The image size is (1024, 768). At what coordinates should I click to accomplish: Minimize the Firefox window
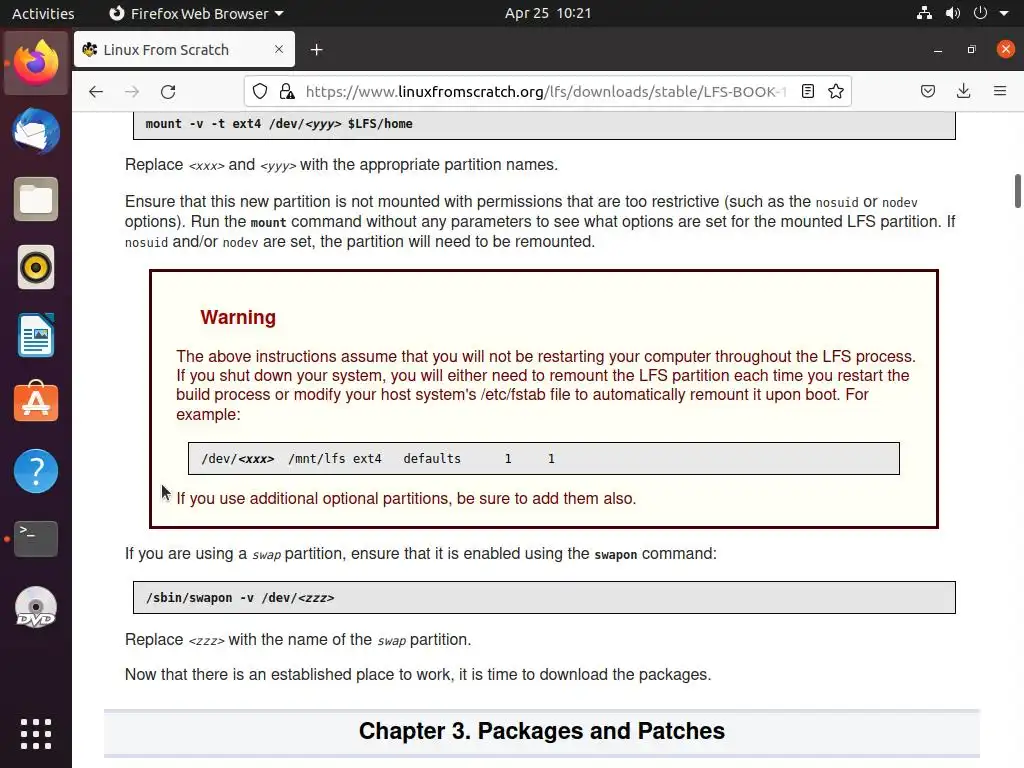[x=938, y=50]
